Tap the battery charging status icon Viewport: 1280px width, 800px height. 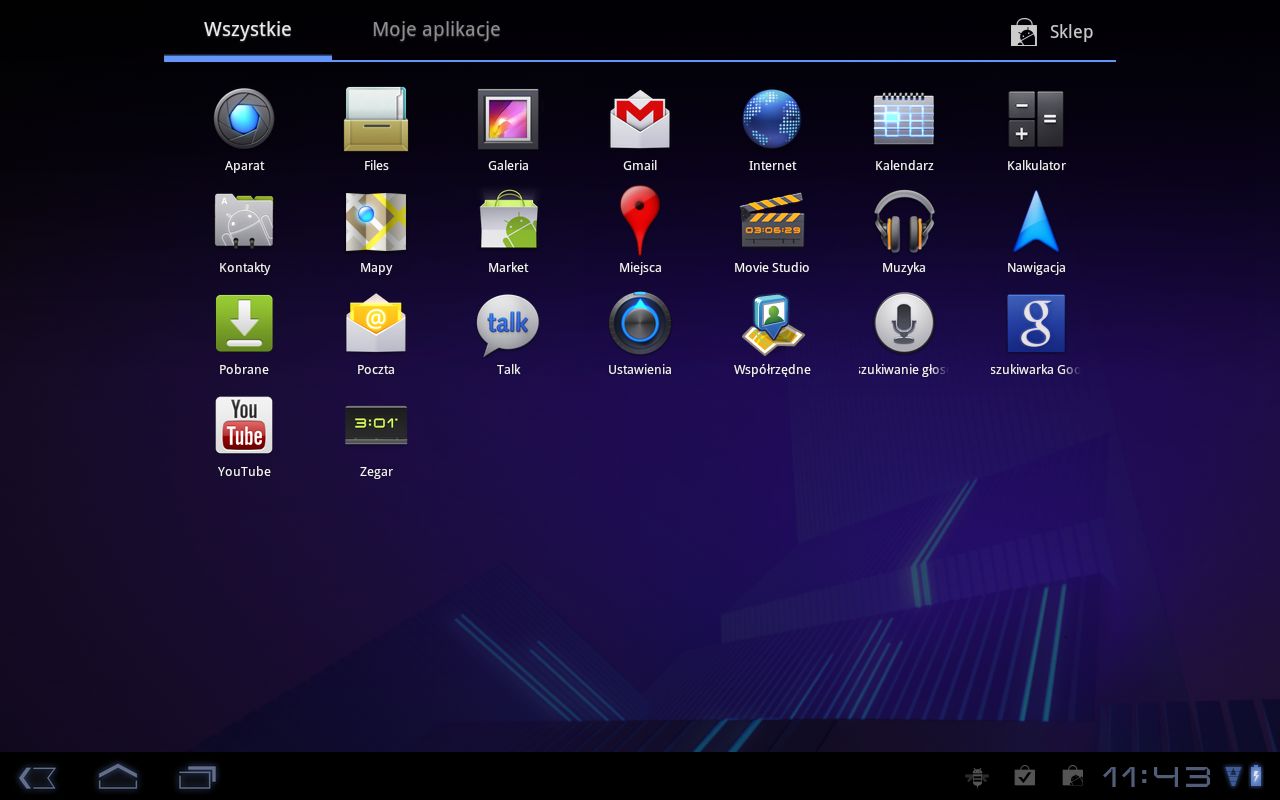tap(1256, 776)
